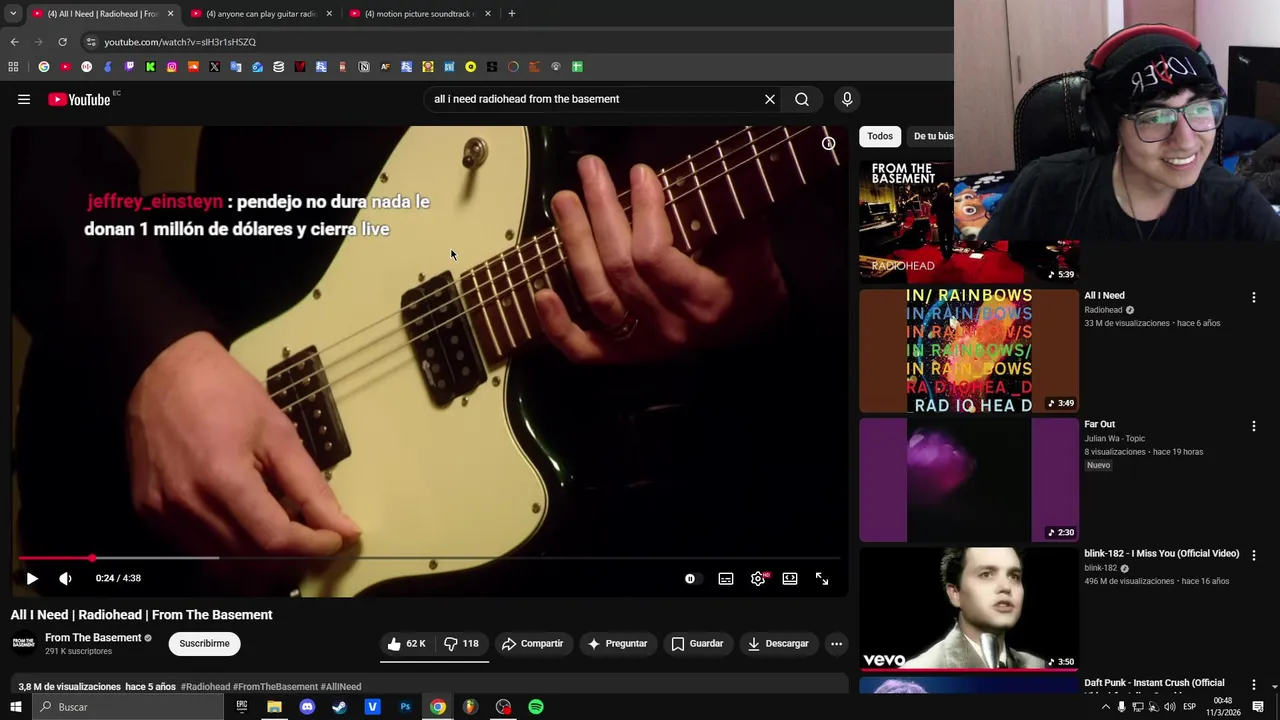Save the video with Guardar

click(x=697, y=643)
